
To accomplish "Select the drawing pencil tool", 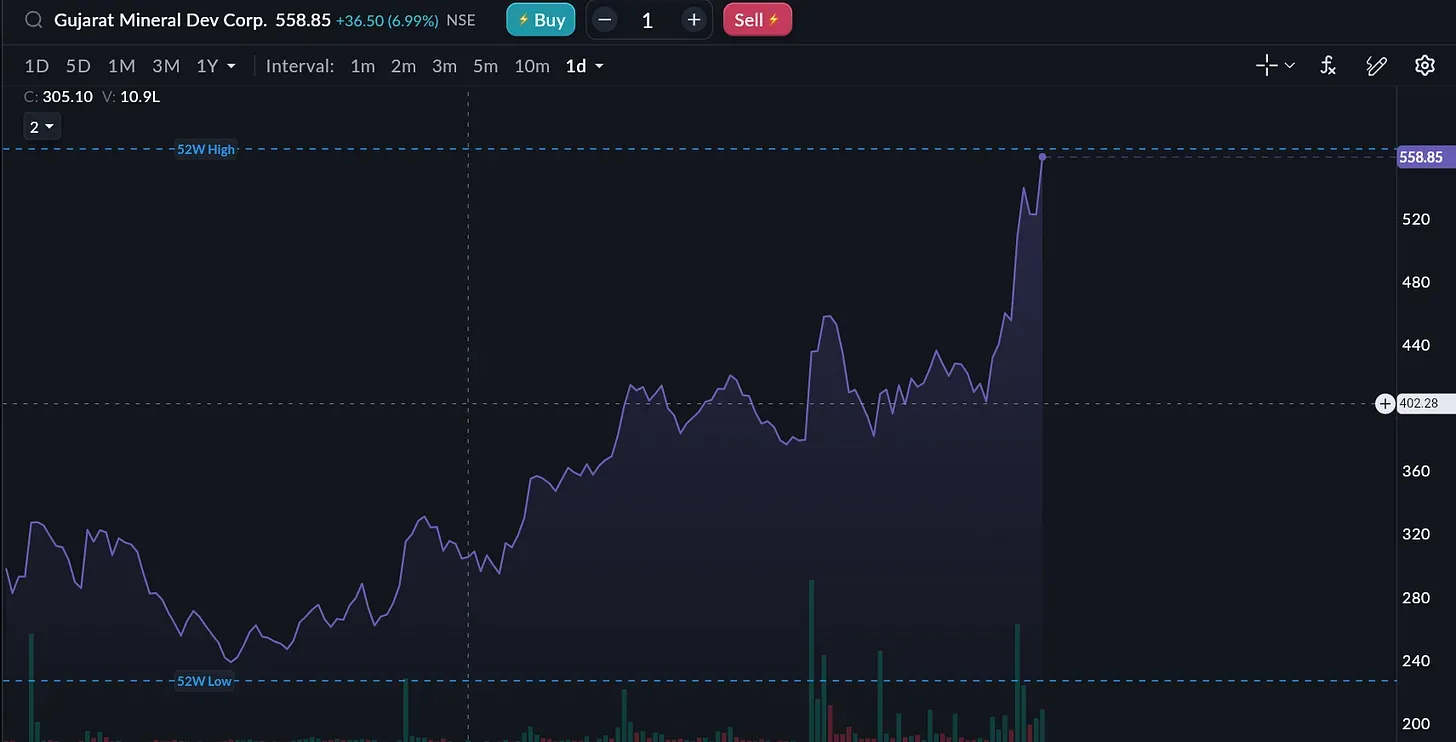I will pyautogui.click(x=1376, y=66).
